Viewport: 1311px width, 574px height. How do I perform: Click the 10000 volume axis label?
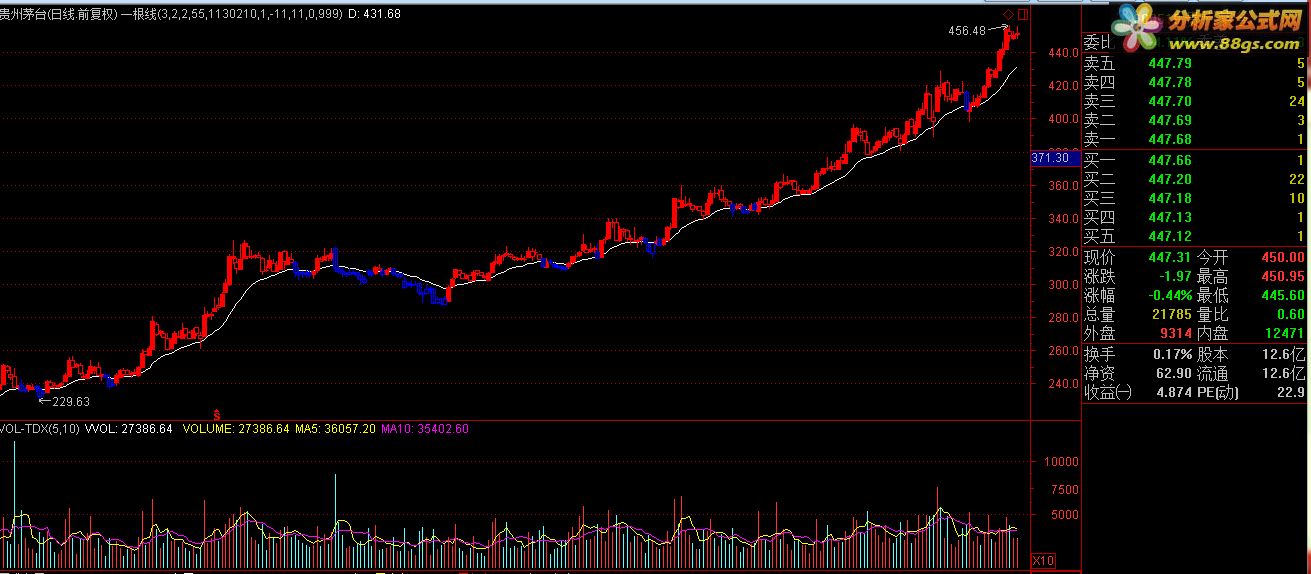(1060, 463)
